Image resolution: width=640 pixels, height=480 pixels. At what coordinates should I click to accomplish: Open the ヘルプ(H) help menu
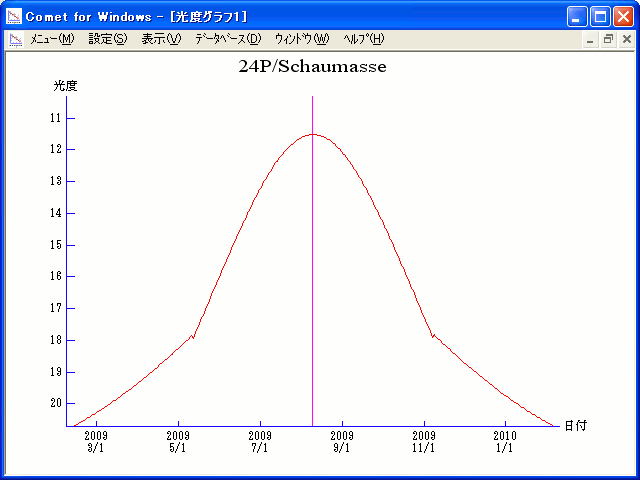(x=363, y=39)
